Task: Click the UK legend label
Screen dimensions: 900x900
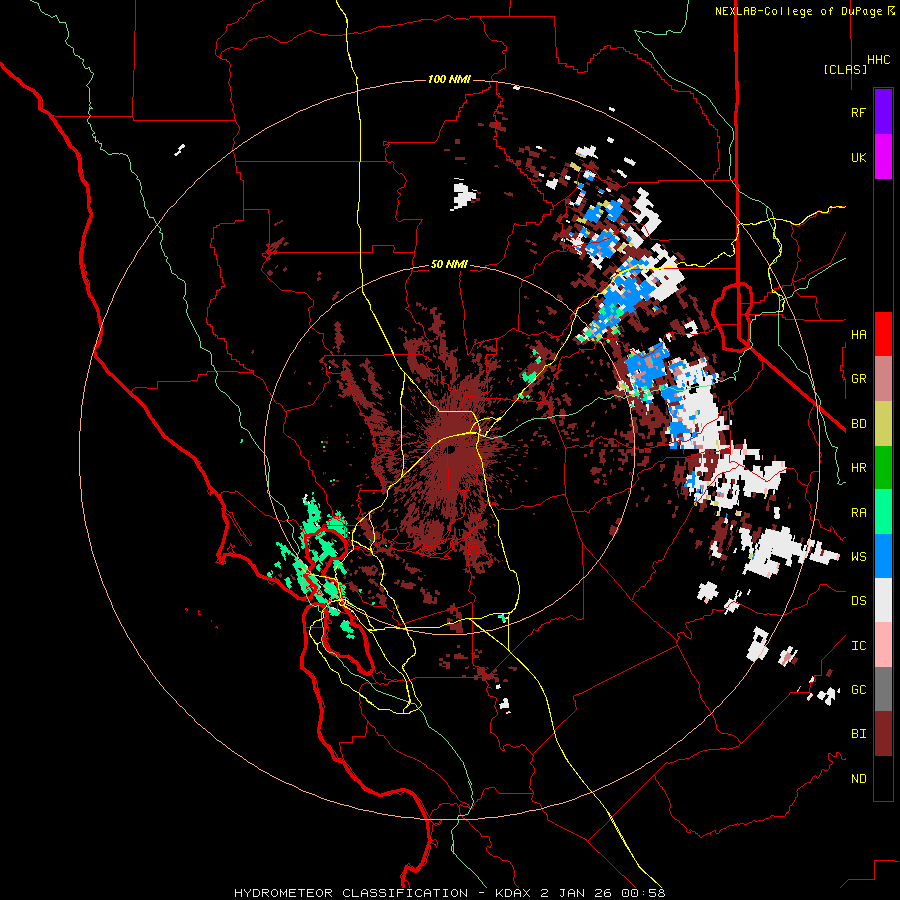Action: pyautogui.click(x=858, y=157)
